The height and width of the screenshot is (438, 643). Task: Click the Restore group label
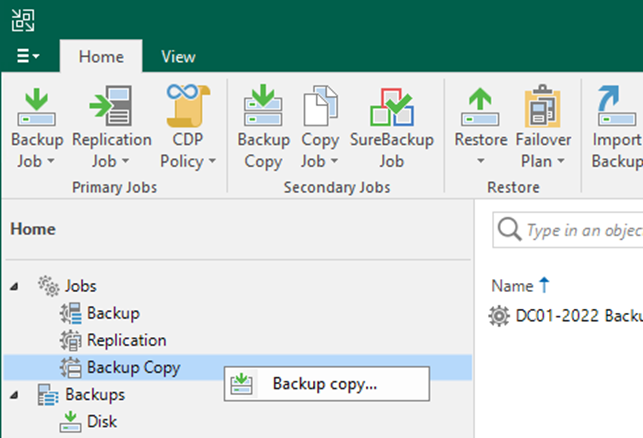(x=513, y=187)
